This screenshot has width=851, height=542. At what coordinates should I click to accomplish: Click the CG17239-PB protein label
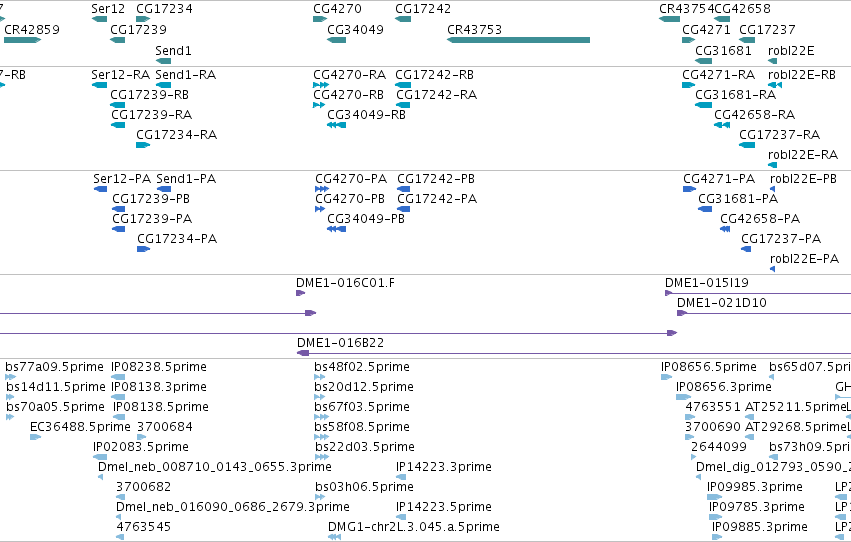[x=151, y=199]
